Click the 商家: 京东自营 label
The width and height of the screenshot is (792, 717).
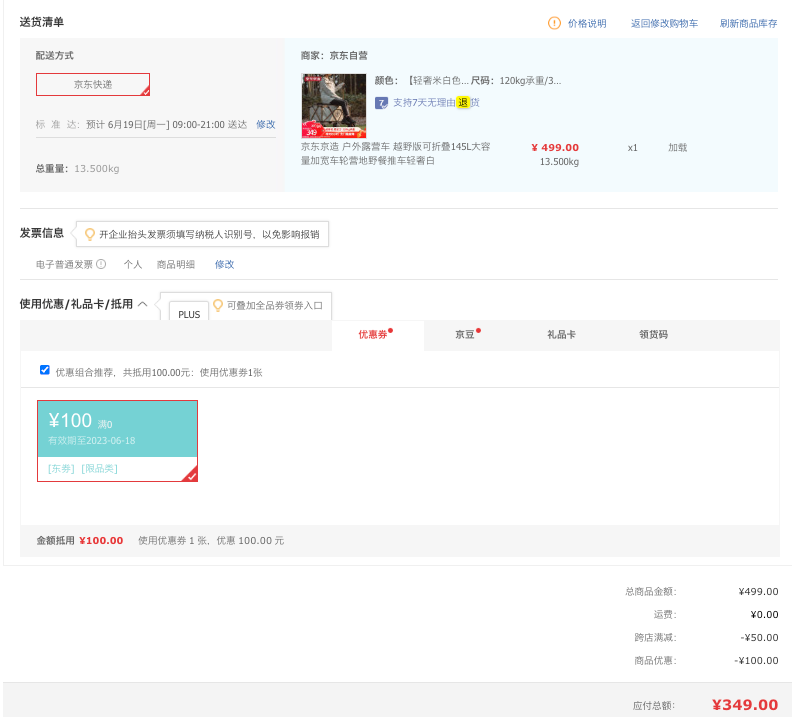point(334,56)
